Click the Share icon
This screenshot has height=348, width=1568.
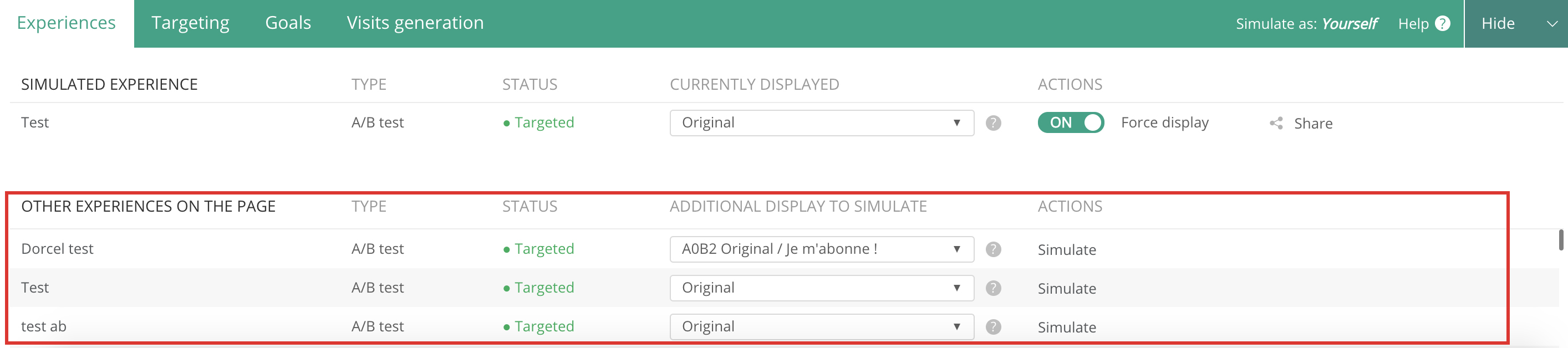(1276, 124)
